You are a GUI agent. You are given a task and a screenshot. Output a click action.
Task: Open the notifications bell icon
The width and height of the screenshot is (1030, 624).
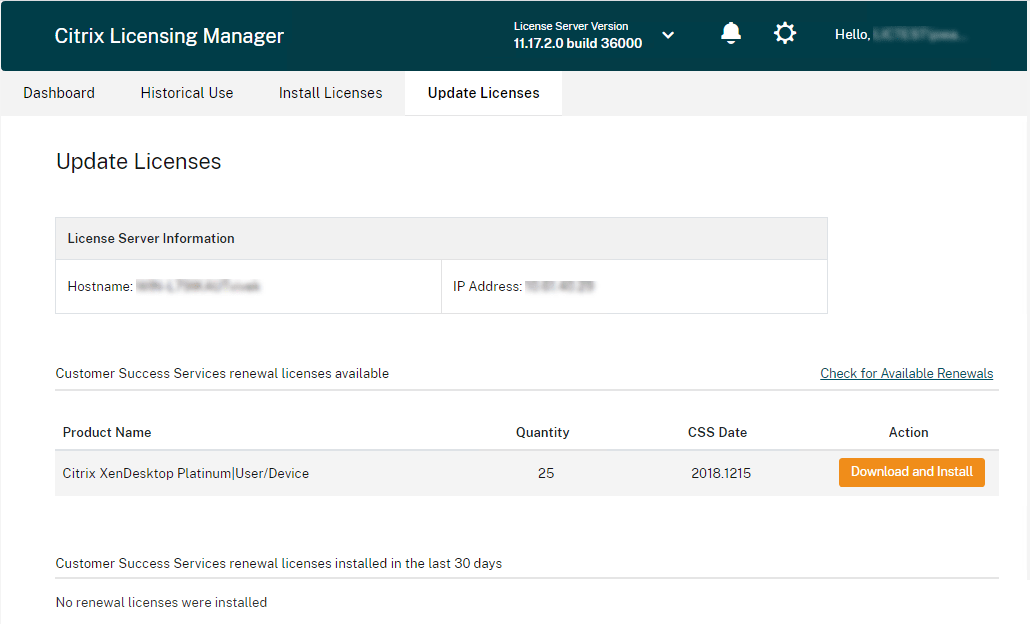point(730,33)
